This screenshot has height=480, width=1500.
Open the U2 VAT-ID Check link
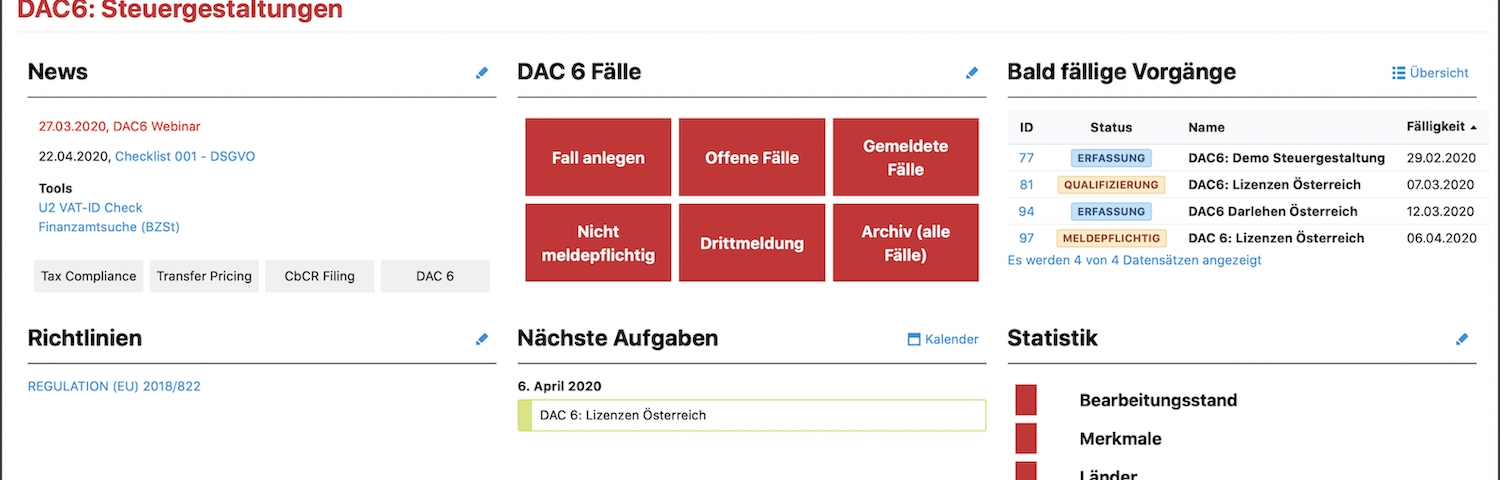[x=90, y=208]
